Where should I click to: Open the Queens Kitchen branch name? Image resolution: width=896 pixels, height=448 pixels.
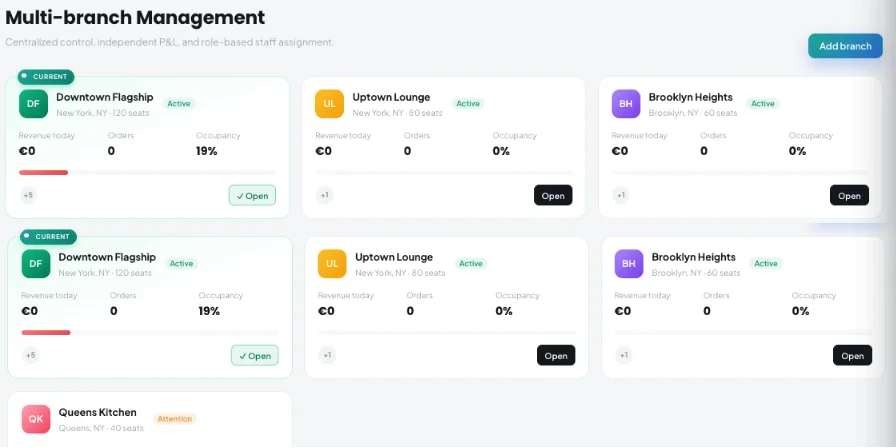click(x=98, y=412)
